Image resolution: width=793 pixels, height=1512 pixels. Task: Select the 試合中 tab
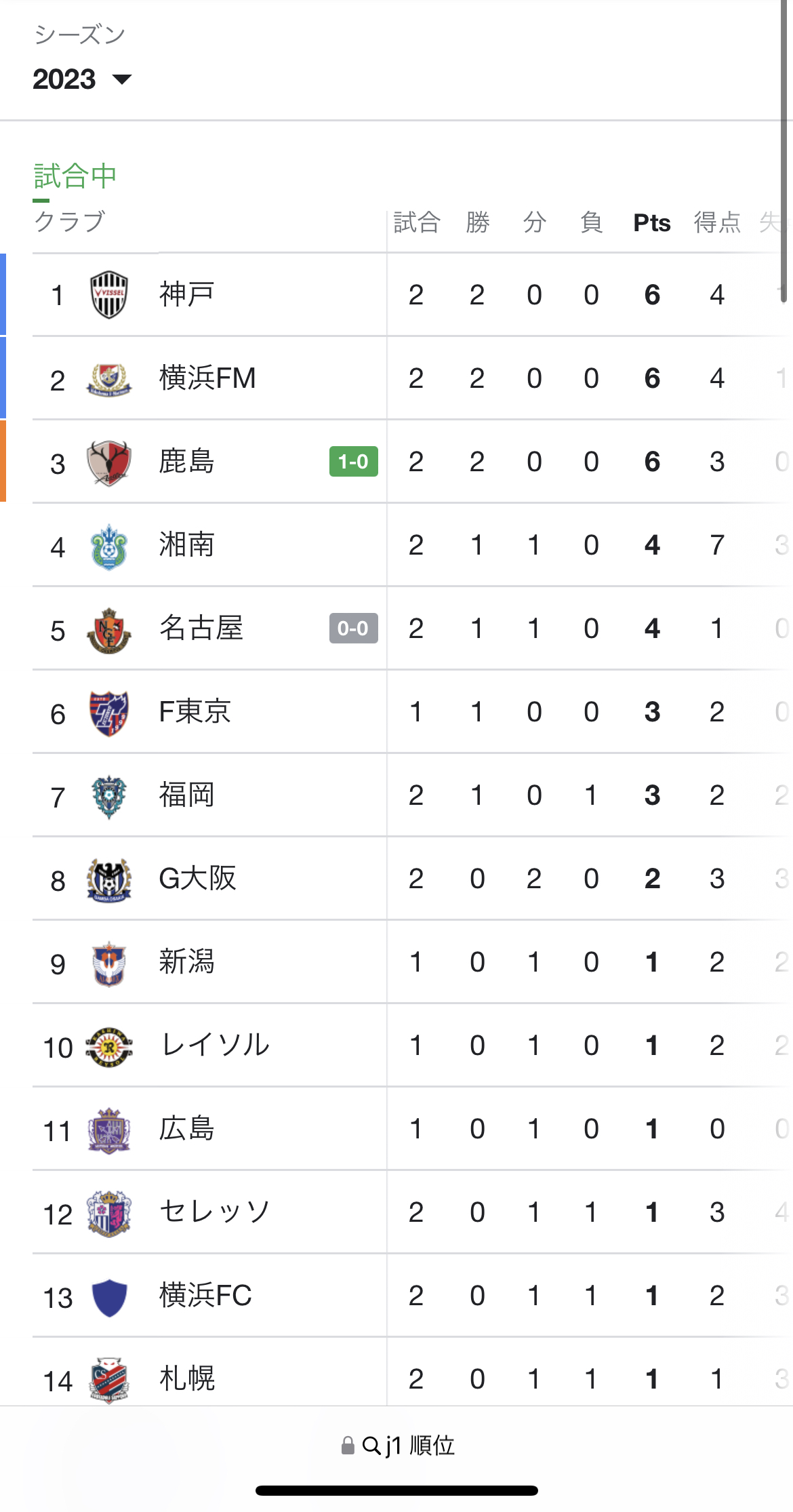[x=75, y=176]
